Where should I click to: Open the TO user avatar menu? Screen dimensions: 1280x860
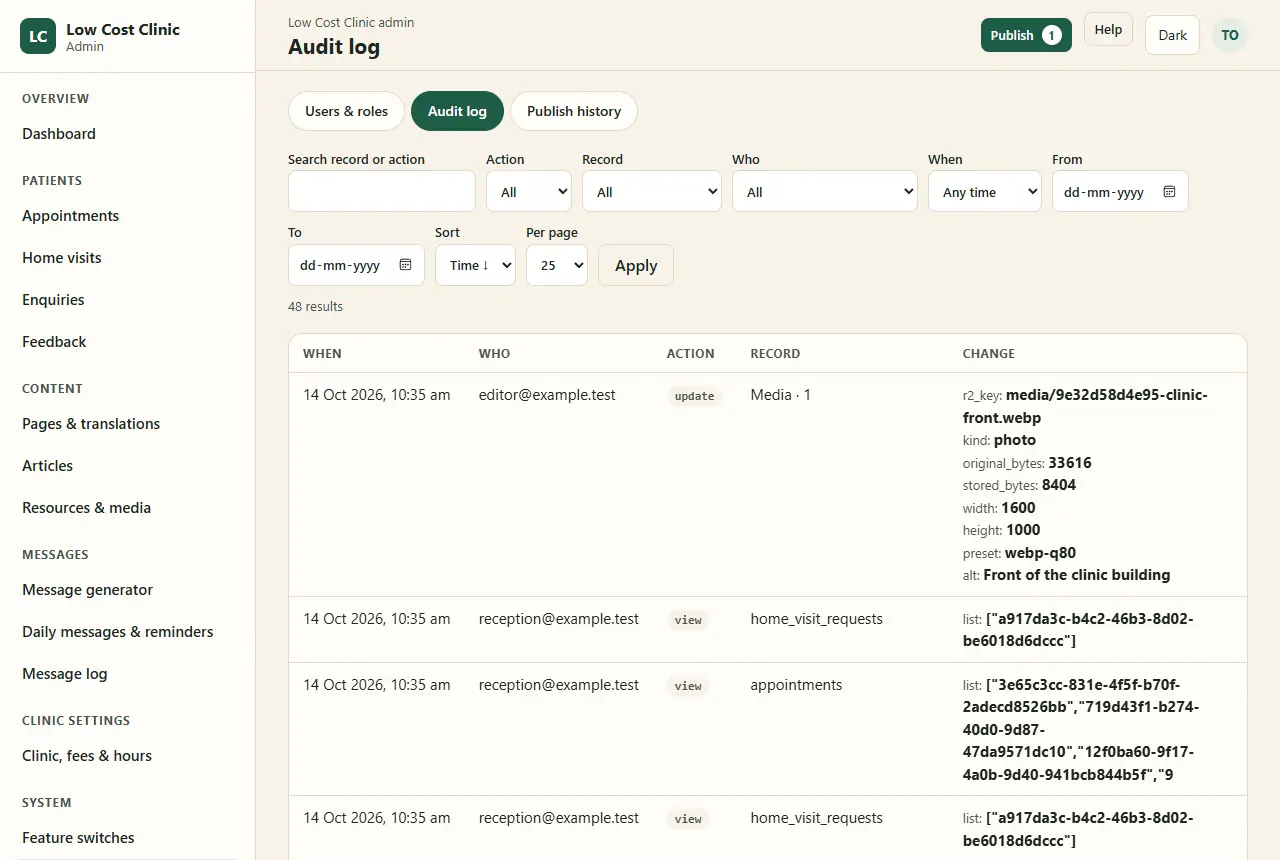point(1229,35)
